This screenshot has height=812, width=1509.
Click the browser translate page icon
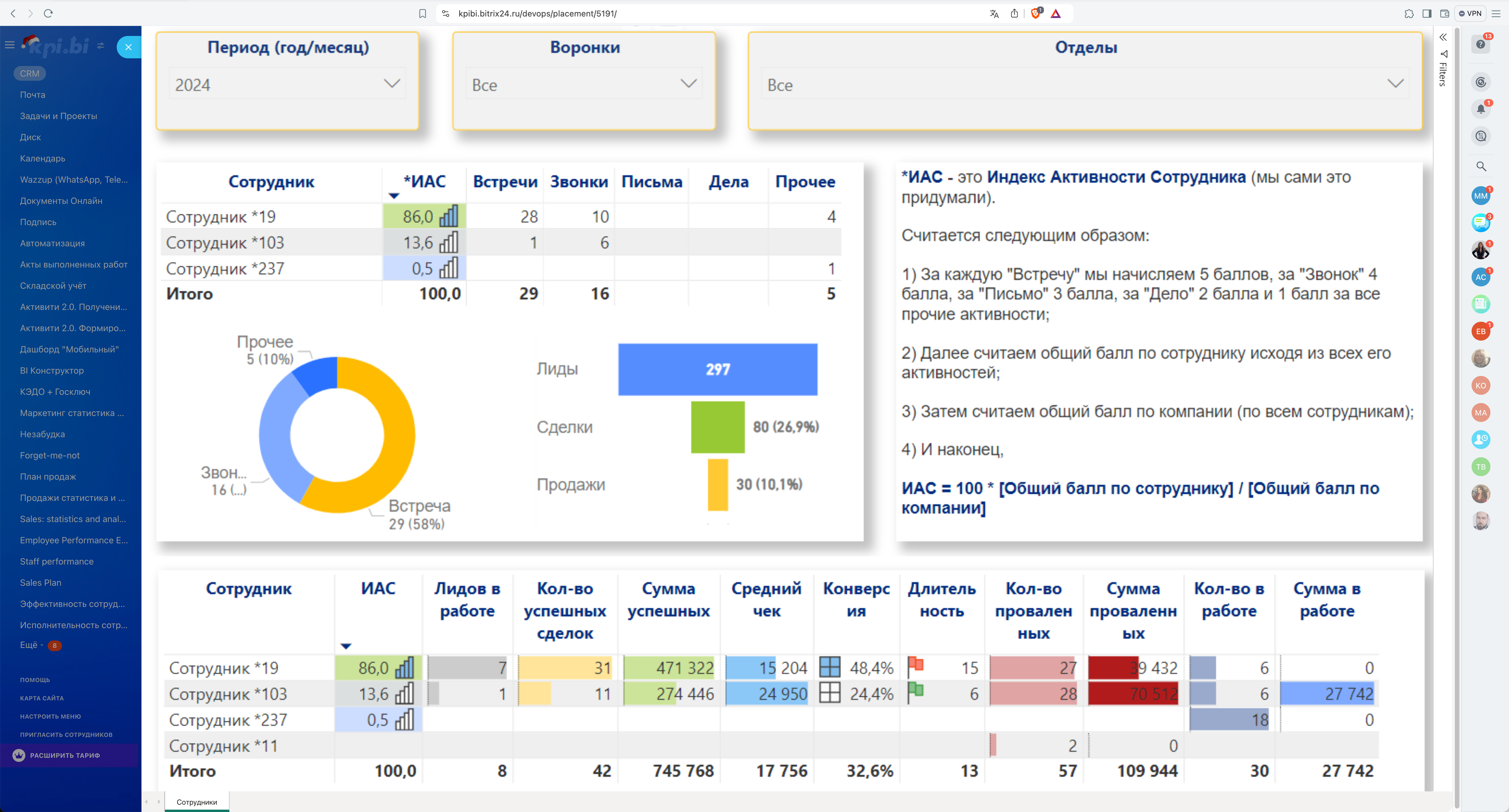tap(994, 14)
